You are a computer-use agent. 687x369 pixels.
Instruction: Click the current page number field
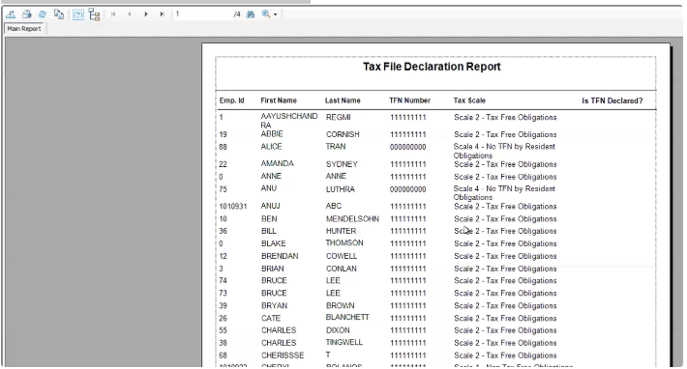(x=202, y=14)
